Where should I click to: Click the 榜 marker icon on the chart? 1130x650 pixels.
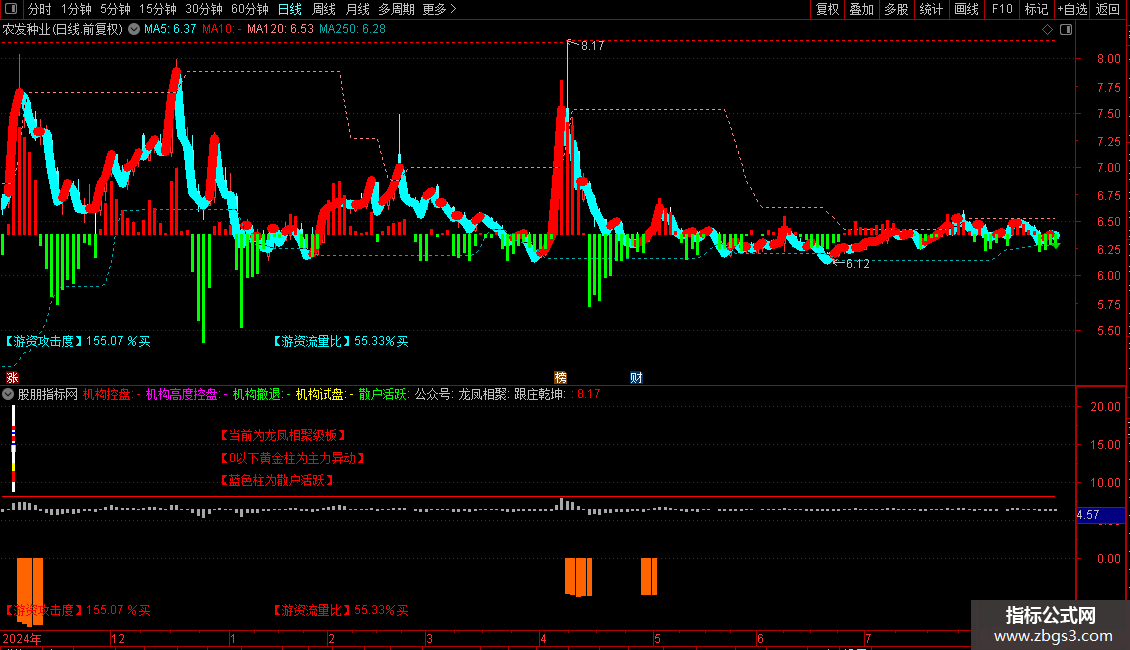click(x=561, y=378)
